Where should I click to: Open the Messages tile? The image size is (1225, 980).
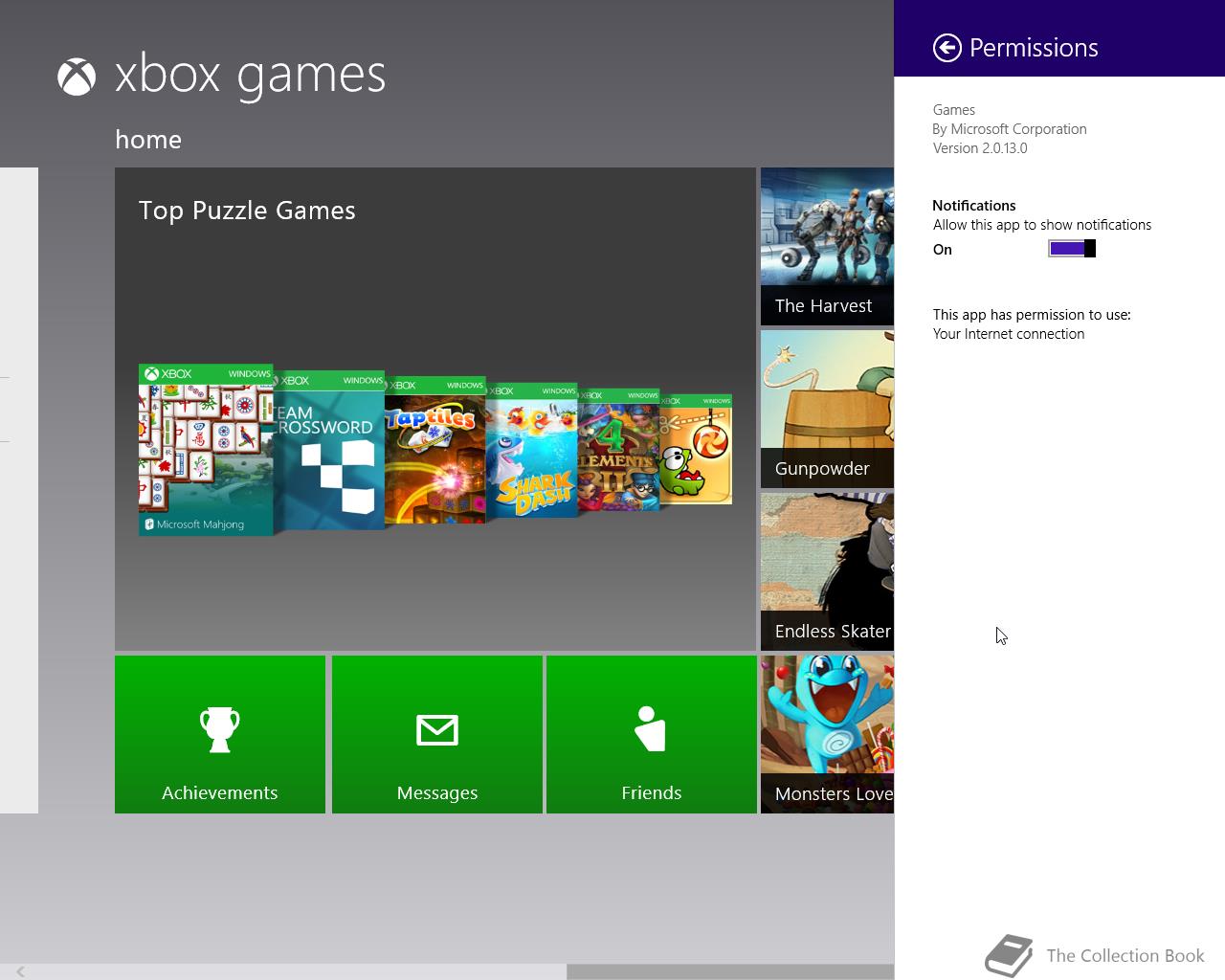pos(437,734)
